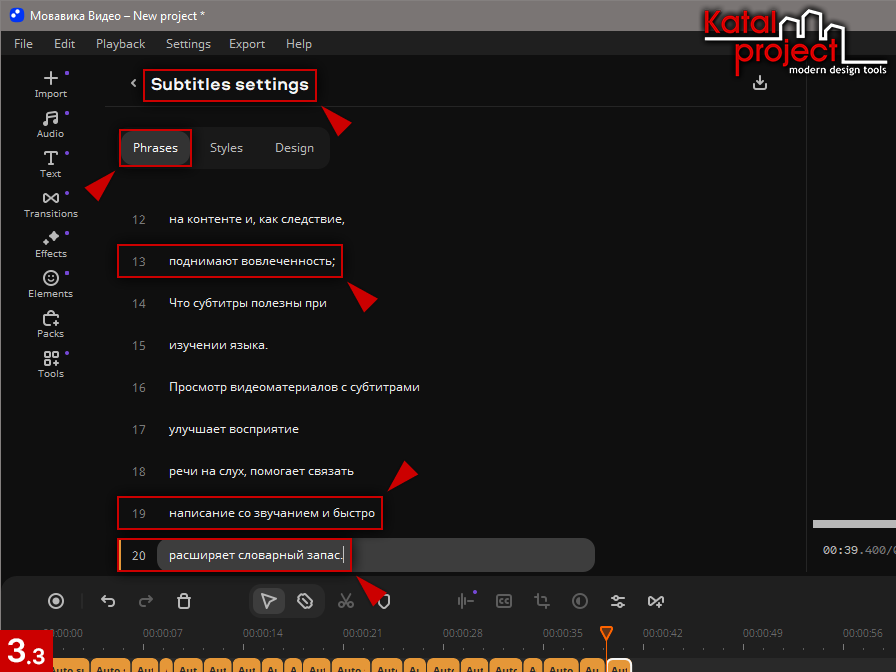
Task: Open the Transitions panel
Action: [51, 204]
